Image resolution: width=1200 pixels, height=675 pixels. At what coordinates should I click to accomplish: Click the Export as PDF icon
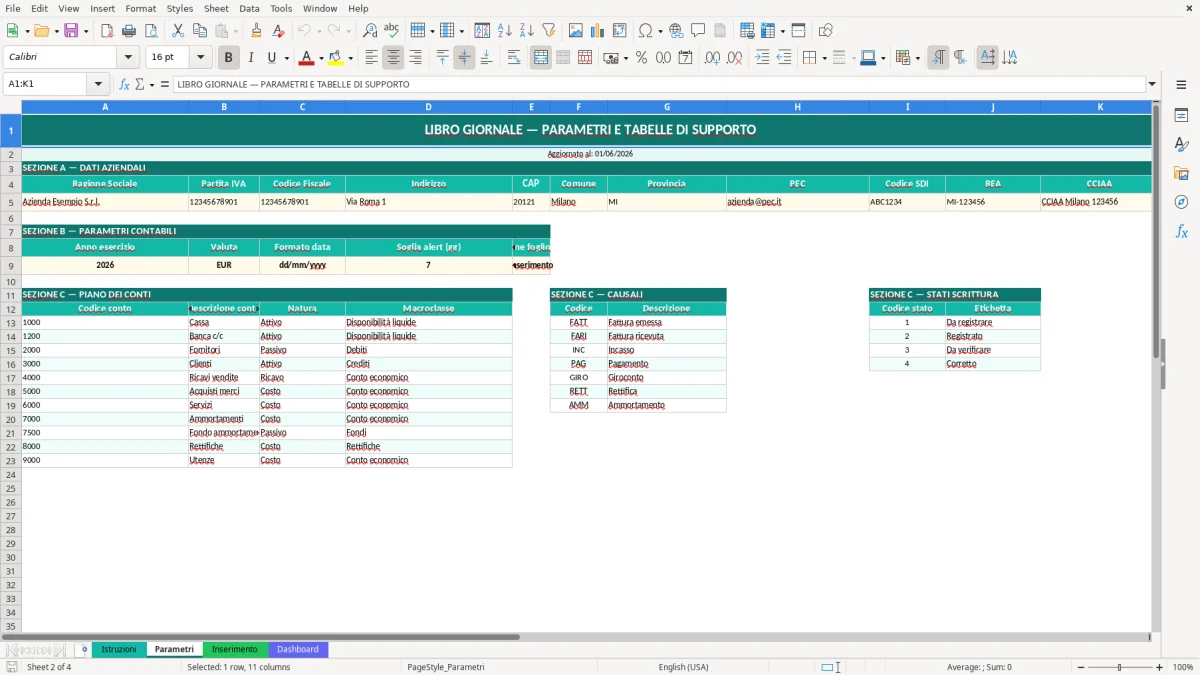click(106, 31)
